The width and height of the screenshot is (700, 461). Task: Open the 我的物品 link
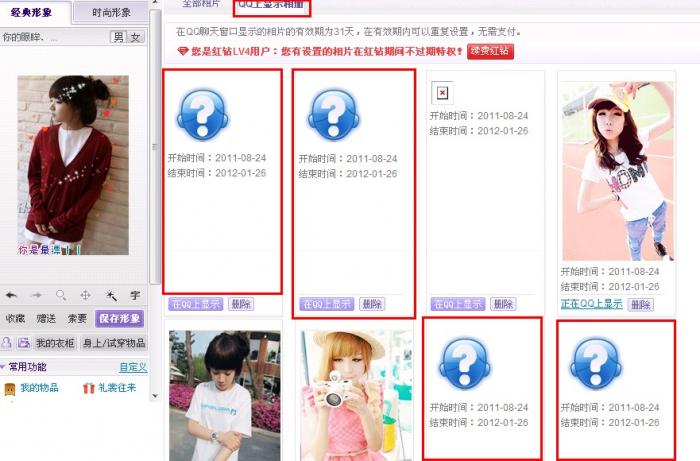click(39, 388)
